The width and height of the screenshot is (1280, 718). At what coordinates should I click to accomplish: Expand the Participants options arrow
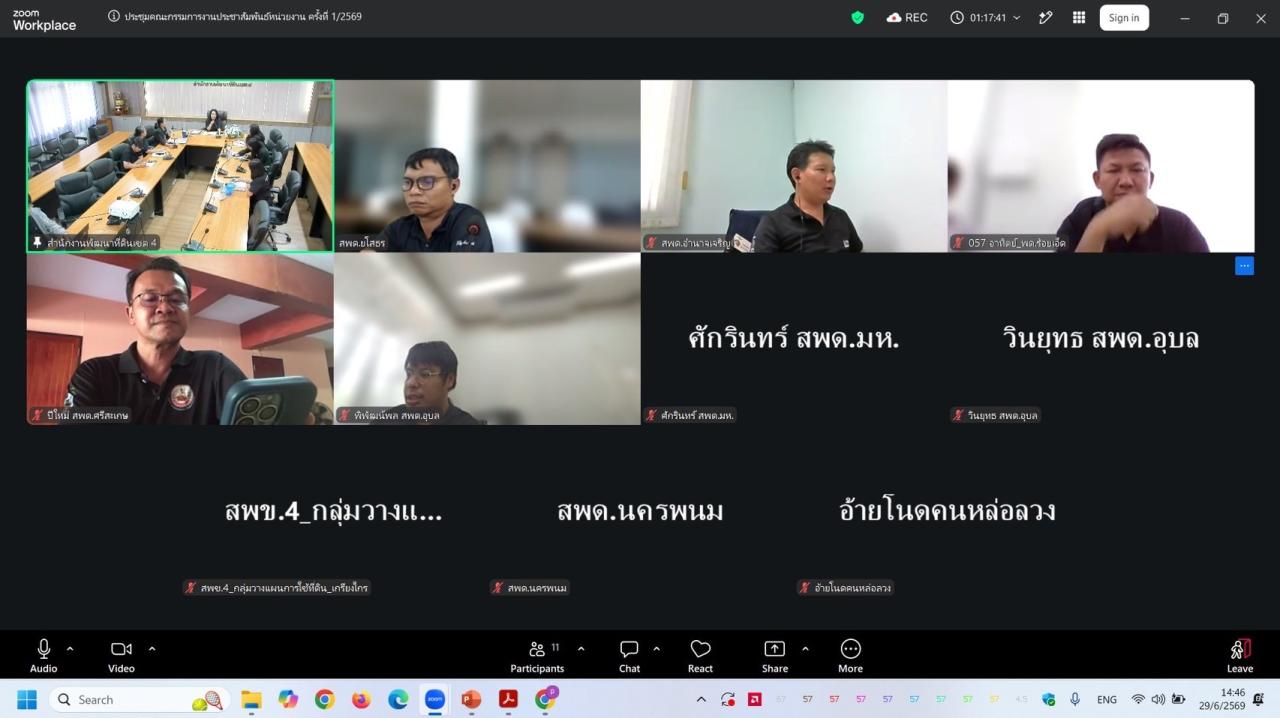point(581,648)
